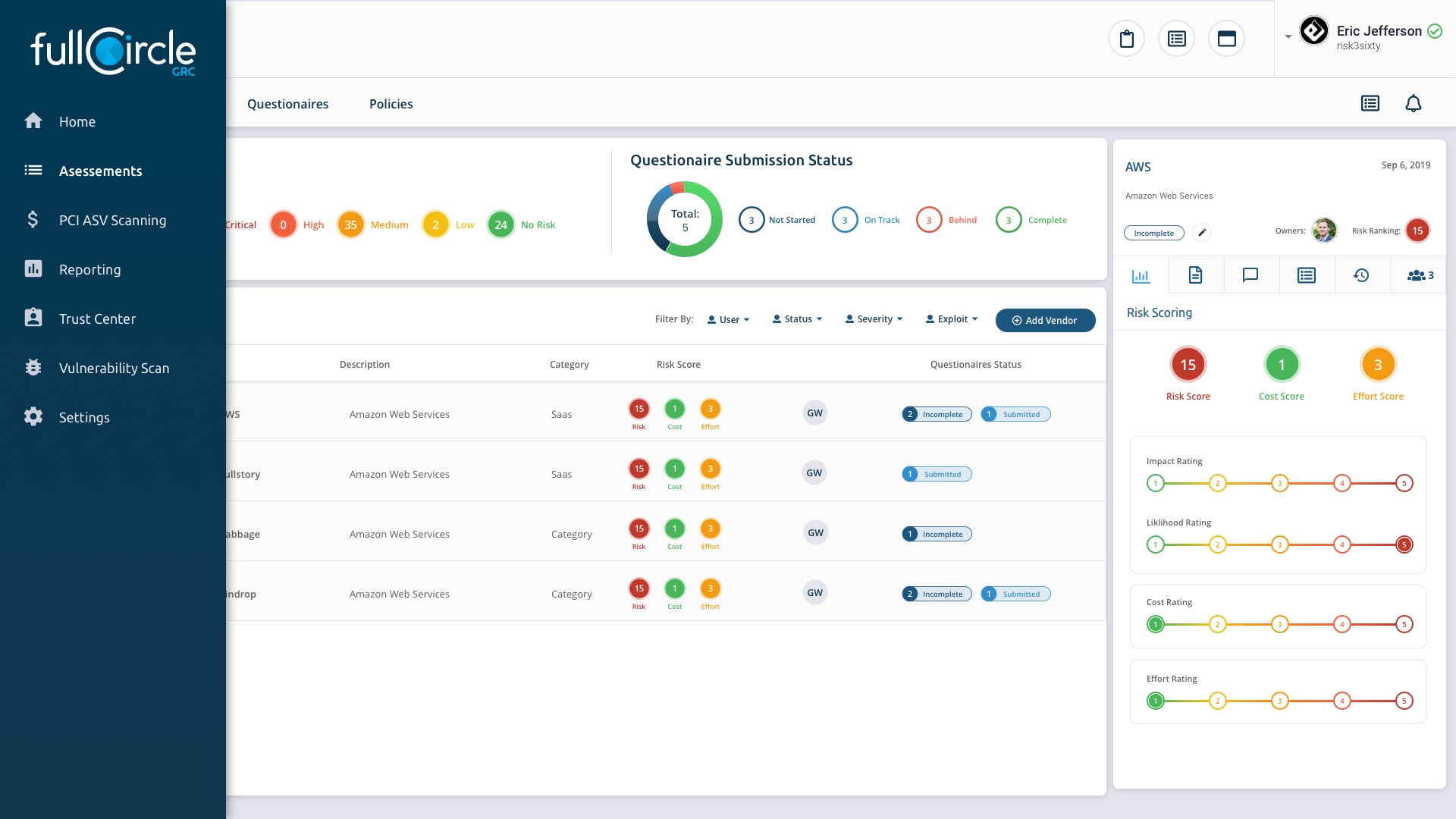Click the PCI ASV Scanning dollar icon
Screen dimensions: 1456x819
point(33,219)
